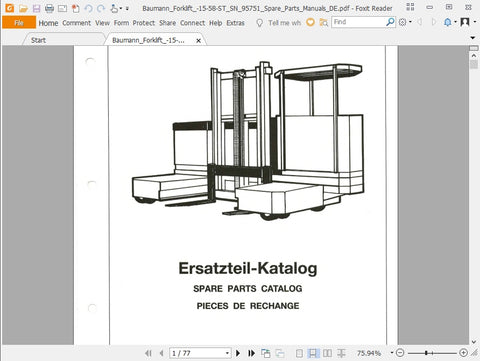Click the magnifier search icon in Find box

[390, 22]
